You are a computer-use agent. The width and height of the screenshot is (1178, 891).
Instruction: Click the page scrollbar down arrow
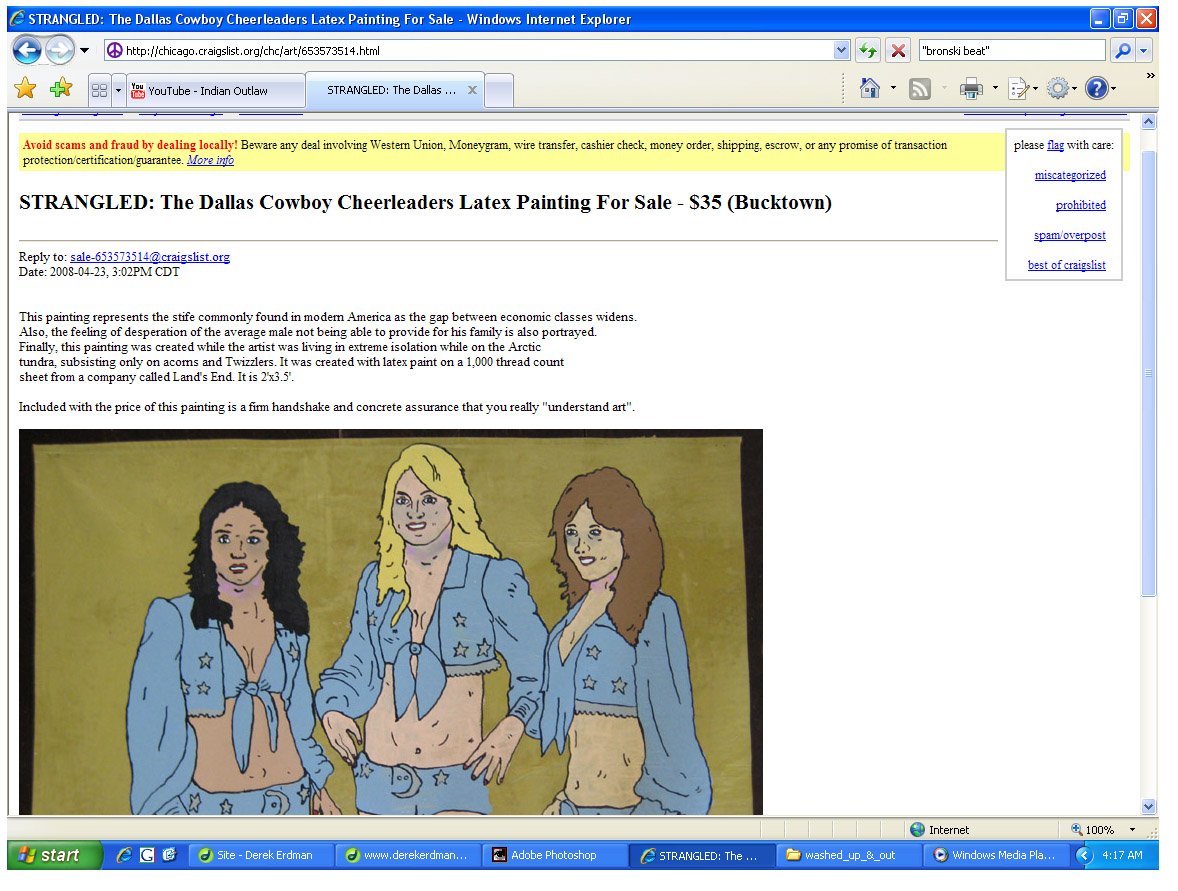1149,806
